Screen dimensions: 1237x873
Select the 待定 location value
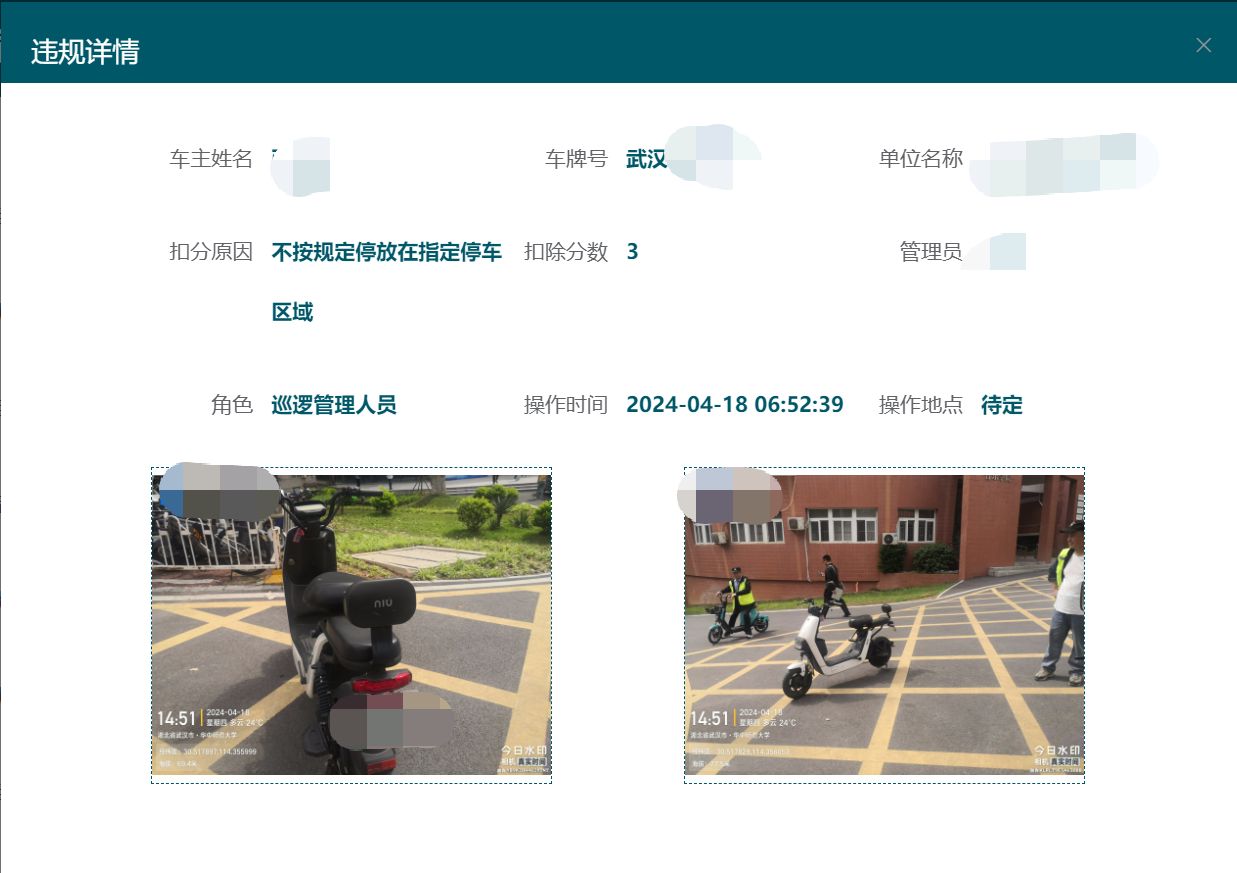1001,405
